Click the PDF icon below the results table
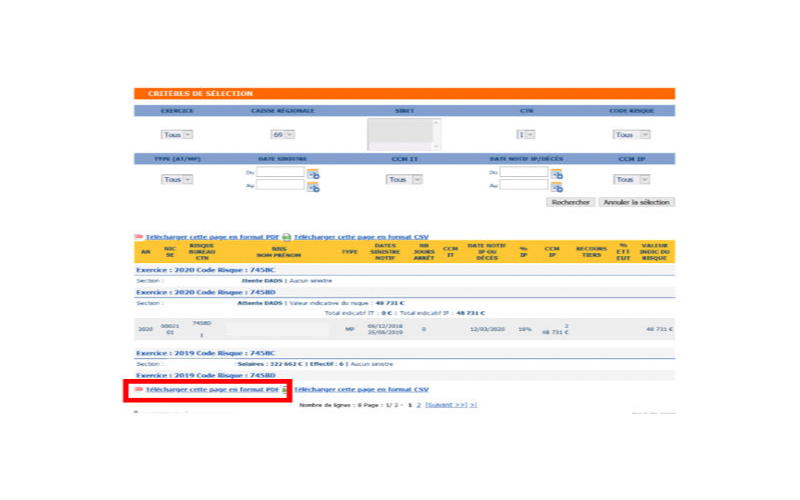The width and height of the screenshot is (800, 500). click(x=139, y=389)
